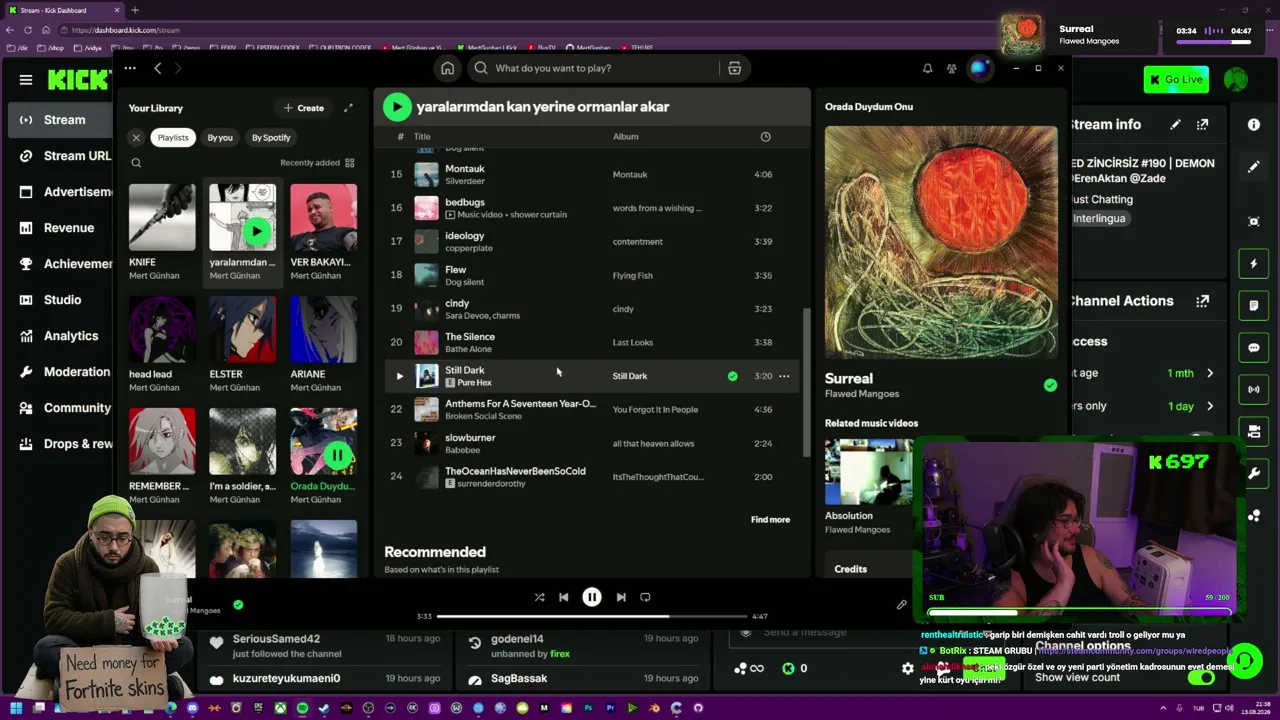Open the info icon in Kick's right toolbar
This screenshot has height=720, width=1280.
[x=1254, y=124]
